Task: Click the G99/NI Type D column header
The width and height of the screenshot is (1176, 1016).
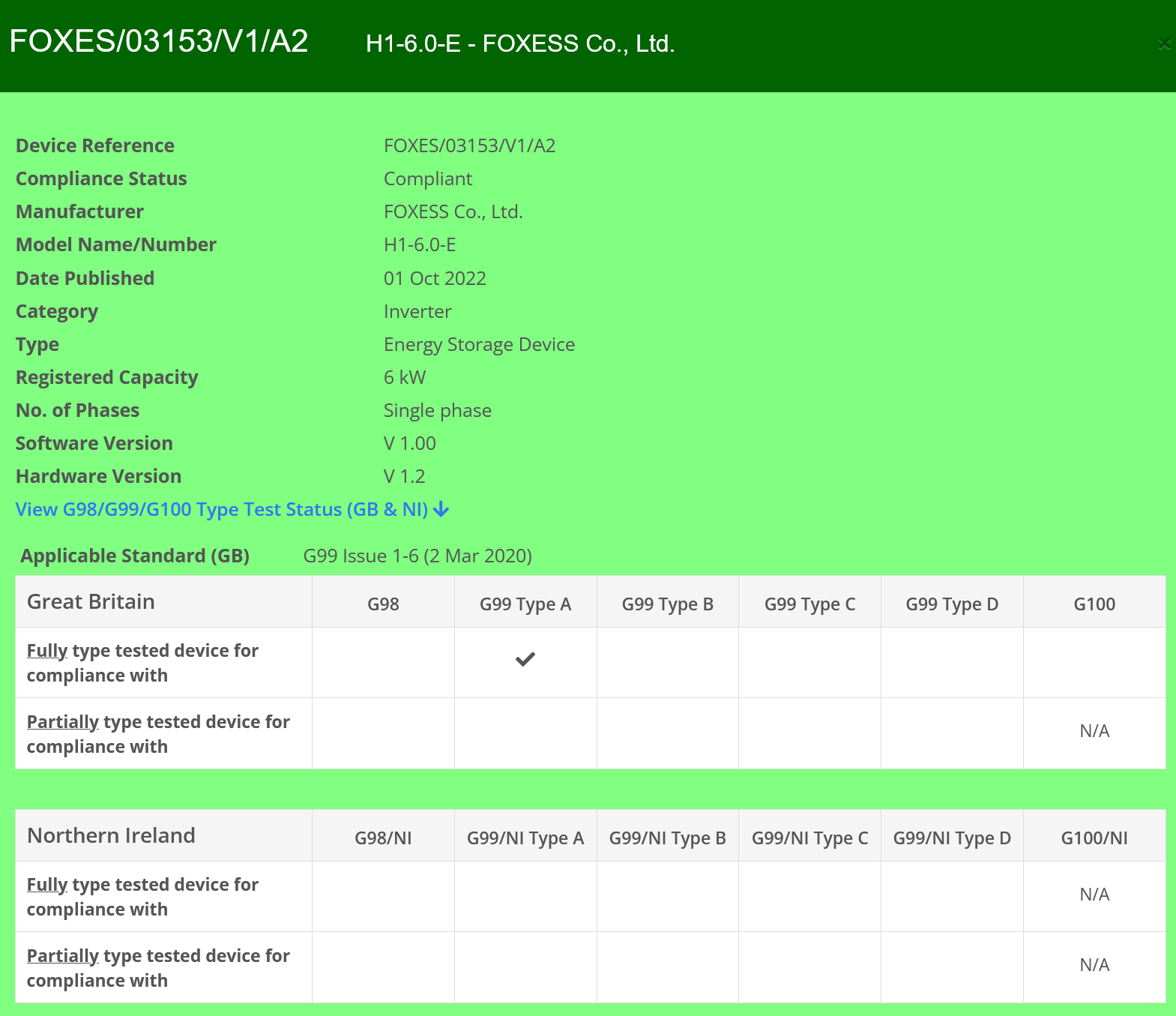Action: coord(951,838)
